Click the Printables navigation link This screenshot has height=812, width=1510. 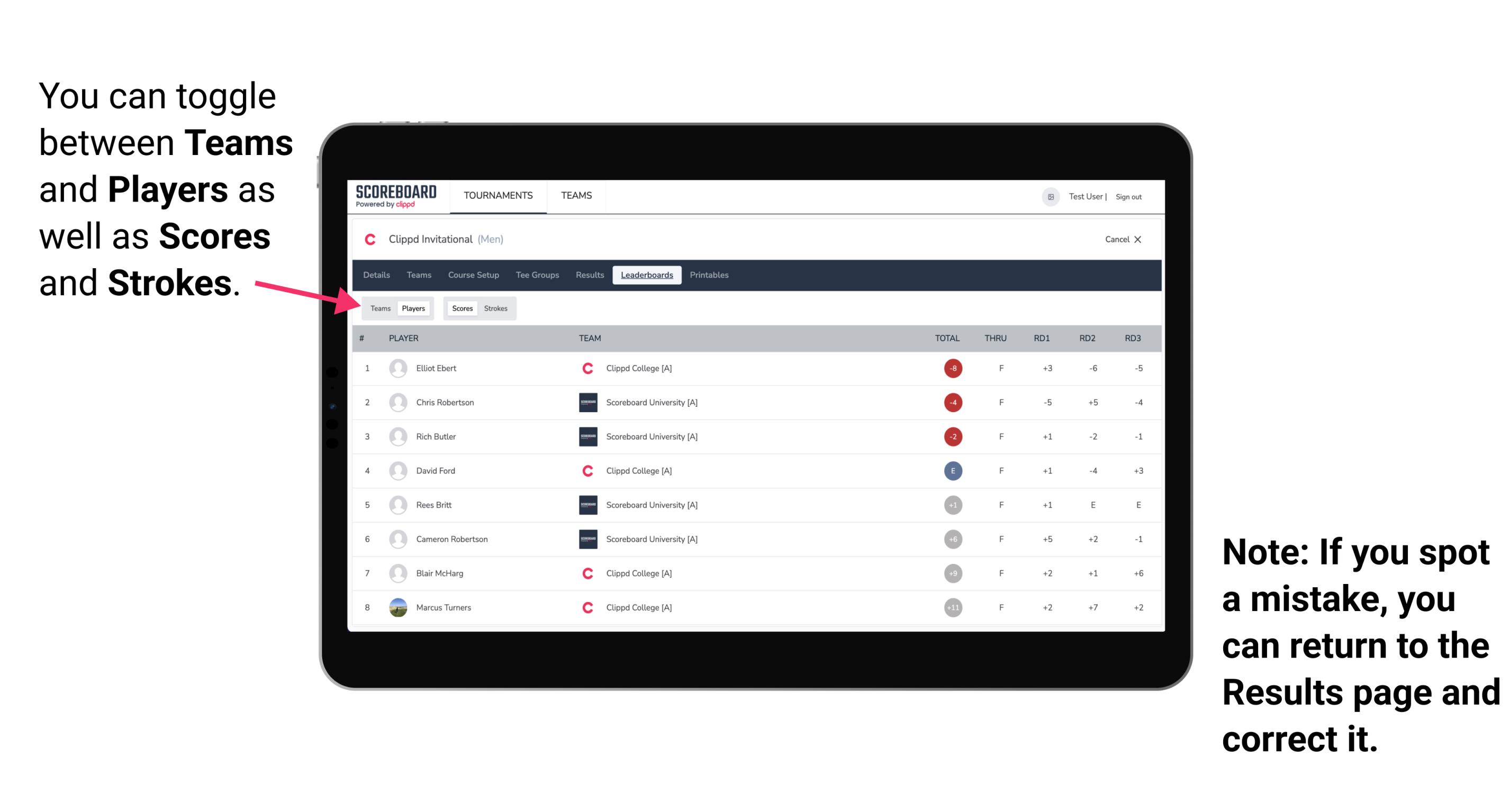710,275
